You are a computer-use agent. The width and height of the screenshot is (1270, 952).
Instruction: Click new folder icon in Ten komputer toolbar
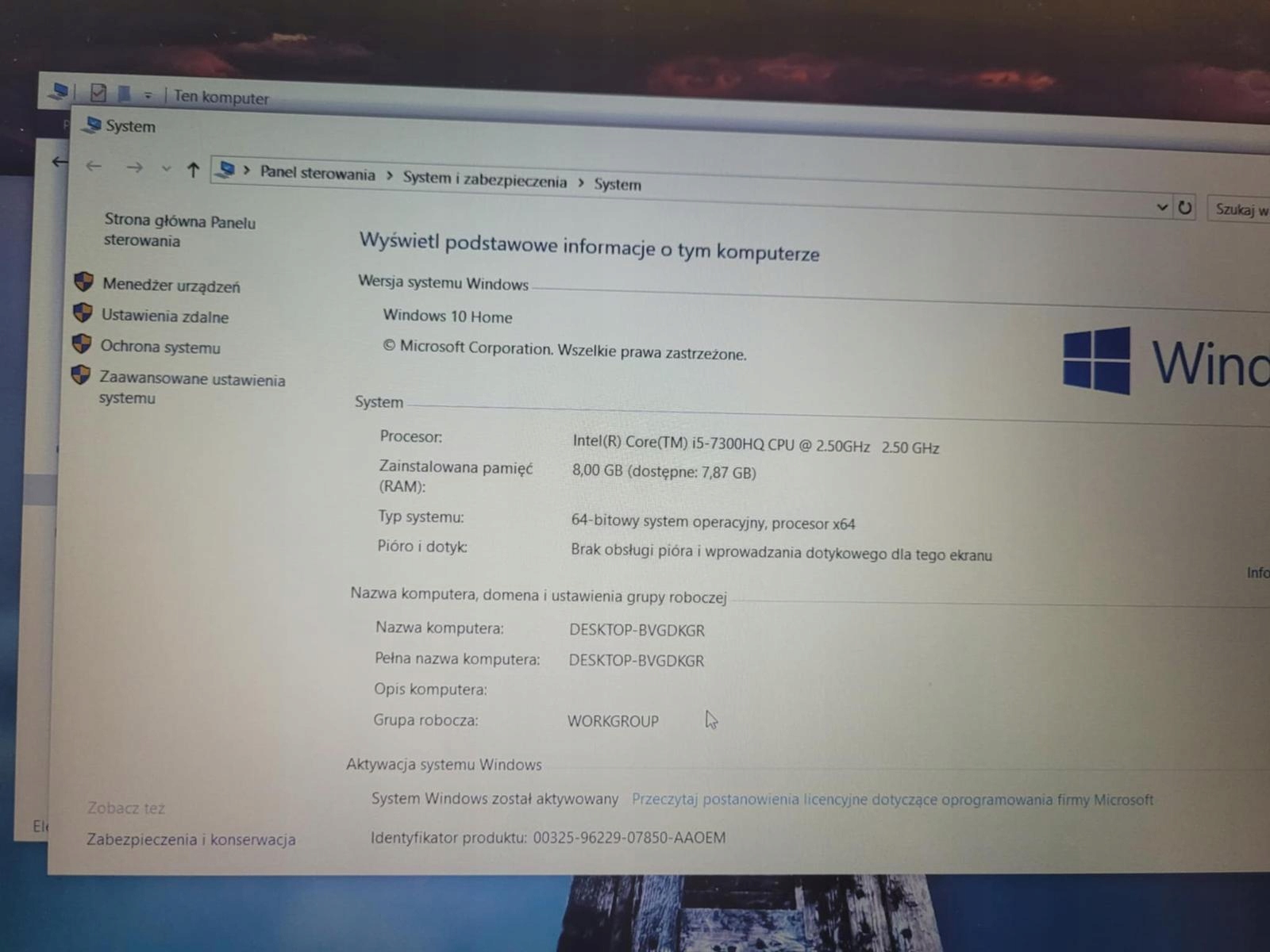pos(124,94)
